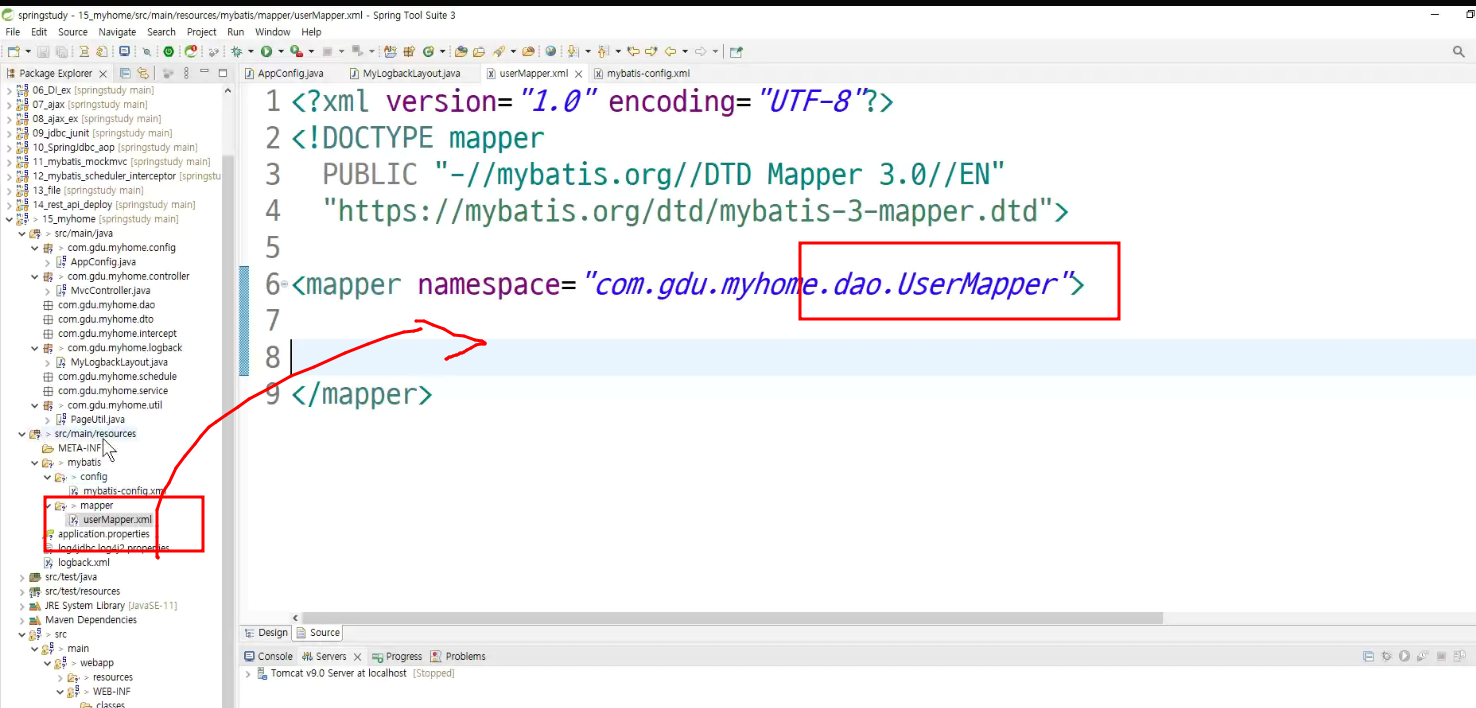
Task: Open the Help menu
Action: (311, 32)
